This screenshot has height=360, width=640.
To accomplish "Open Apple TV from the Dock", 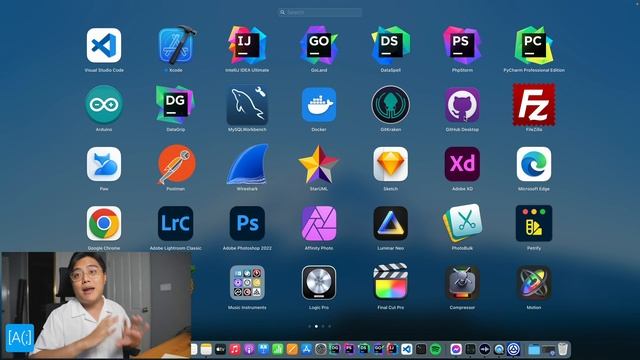I will (220, 349).
